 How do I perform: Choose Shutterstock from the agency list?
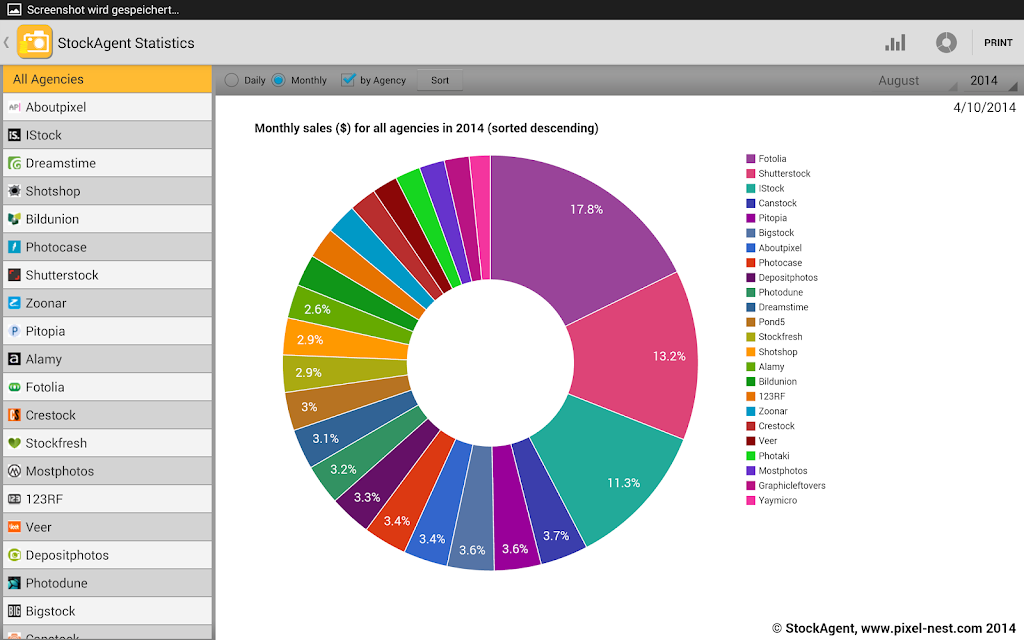(107, 275)
